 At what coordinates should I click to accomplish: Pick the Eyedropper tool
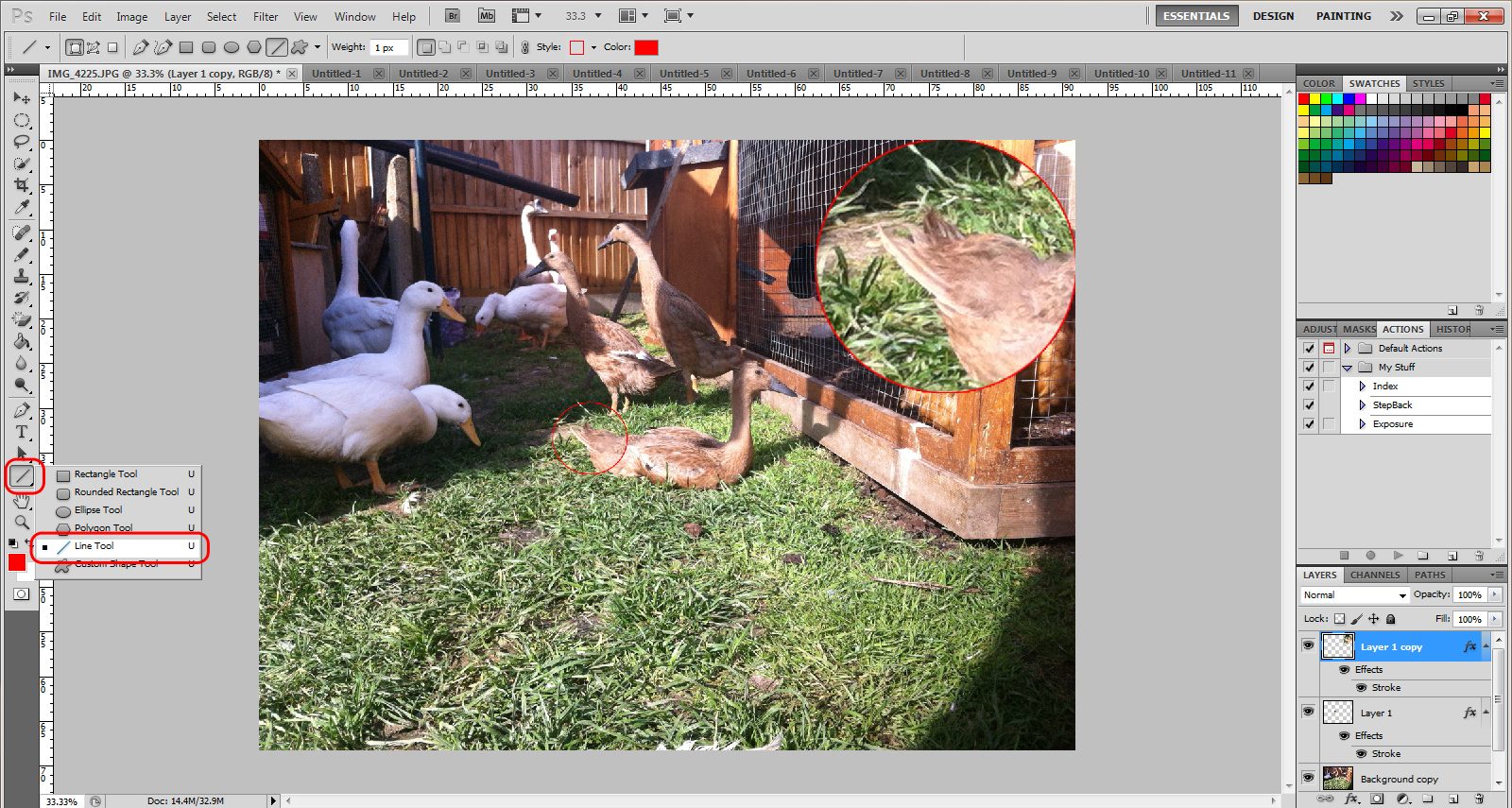[x=22, y=208]
